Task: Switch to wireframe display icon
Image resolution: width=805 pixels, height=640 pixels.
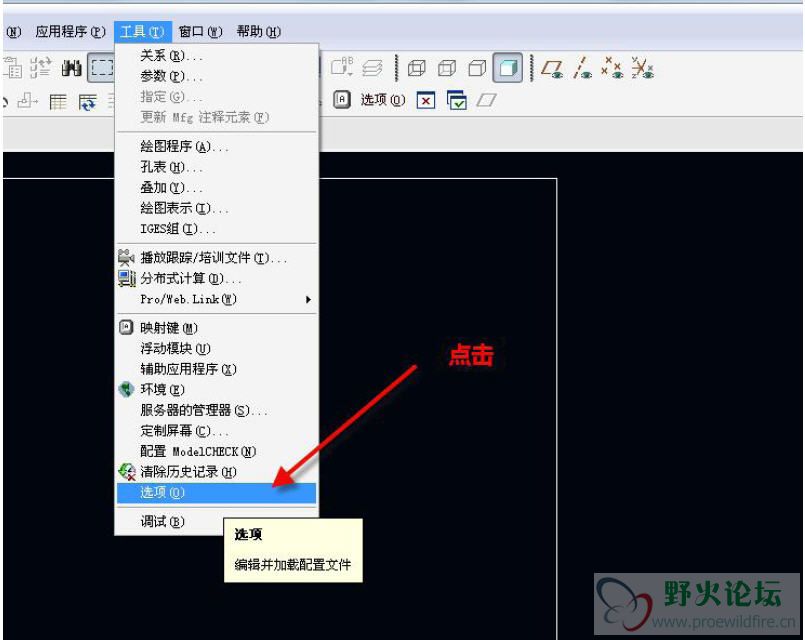Action: [x=416, y=68]
